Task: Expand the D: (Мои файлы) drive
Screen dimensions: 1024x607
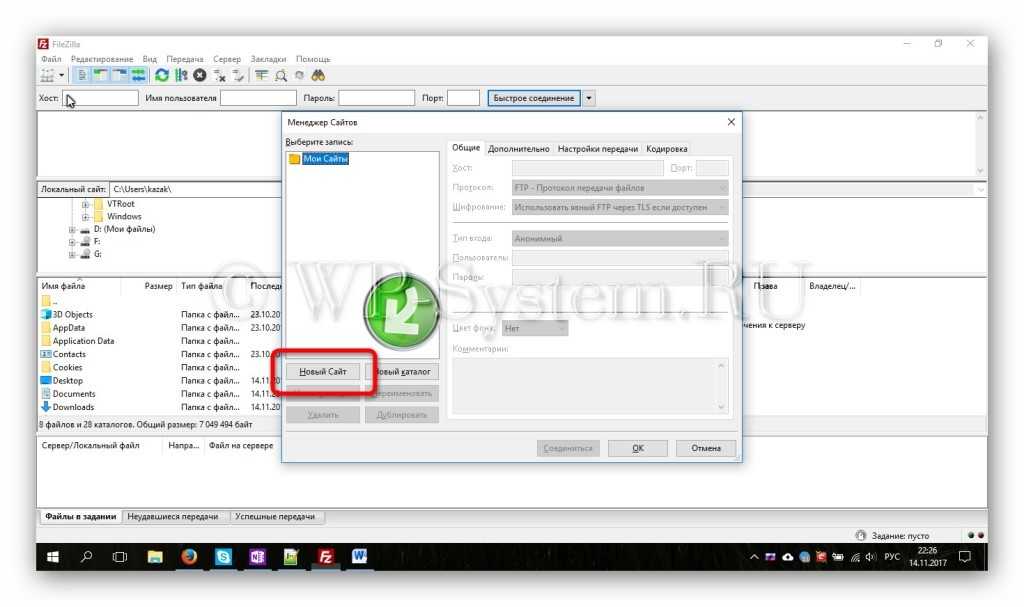Action: click(x=72, y=229)
